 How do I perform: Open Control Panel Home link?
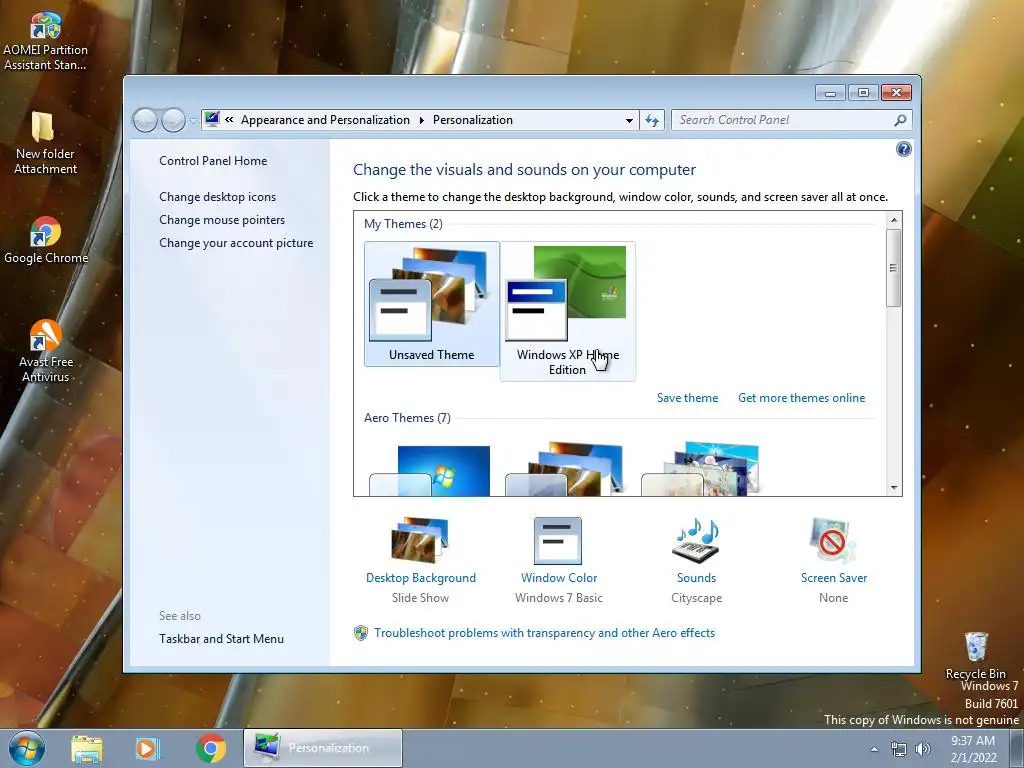coord(213,161)
